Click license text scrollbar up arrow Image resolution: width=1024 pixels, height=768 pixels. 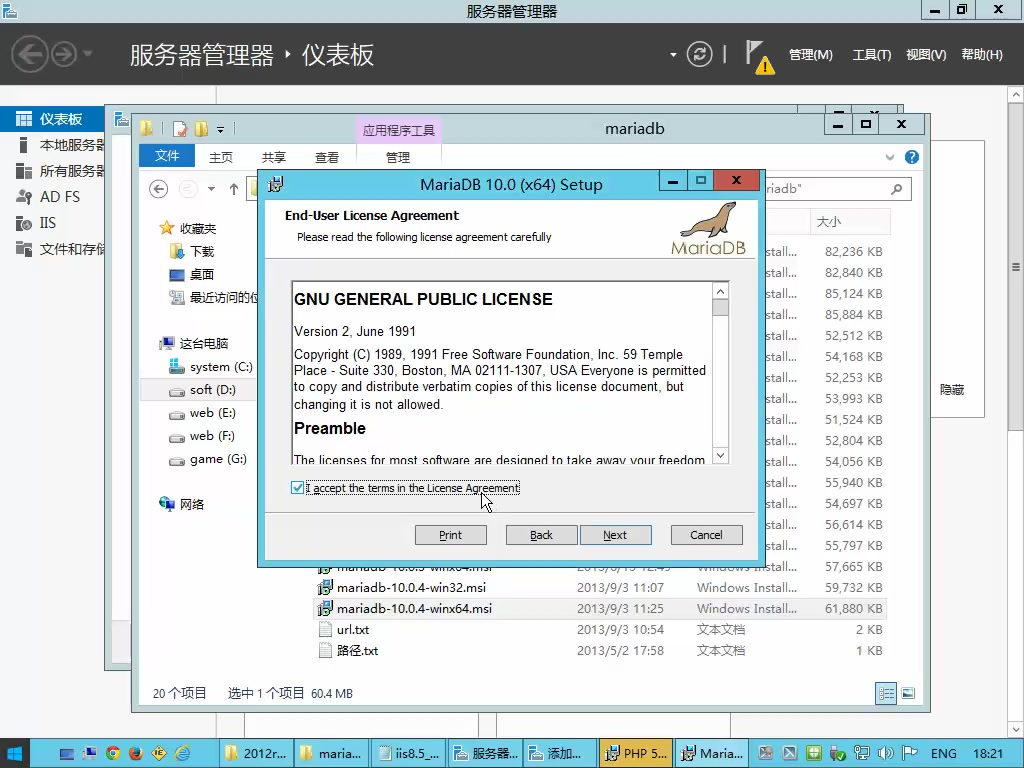(x=720, y=291)
